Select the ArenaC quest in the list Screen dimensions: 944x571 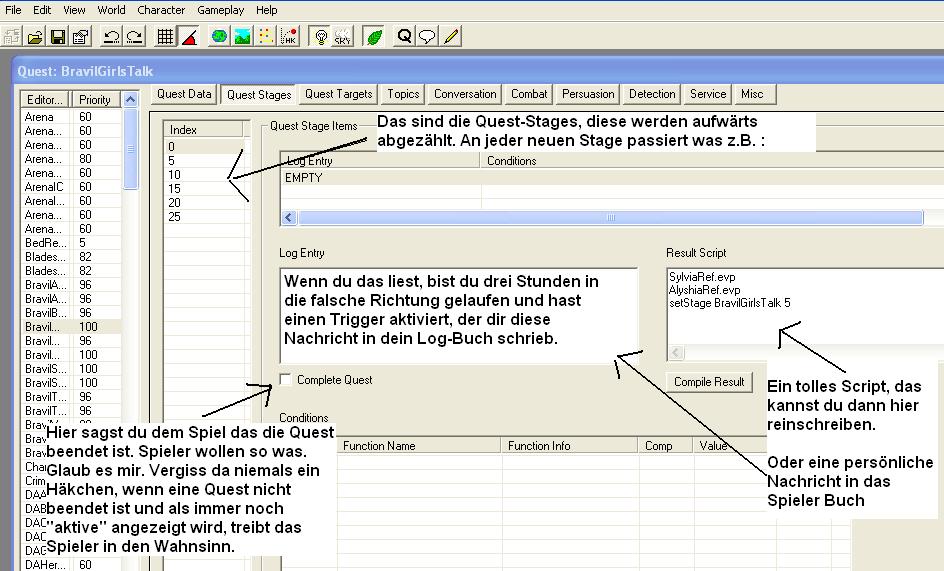click(71, 187)
